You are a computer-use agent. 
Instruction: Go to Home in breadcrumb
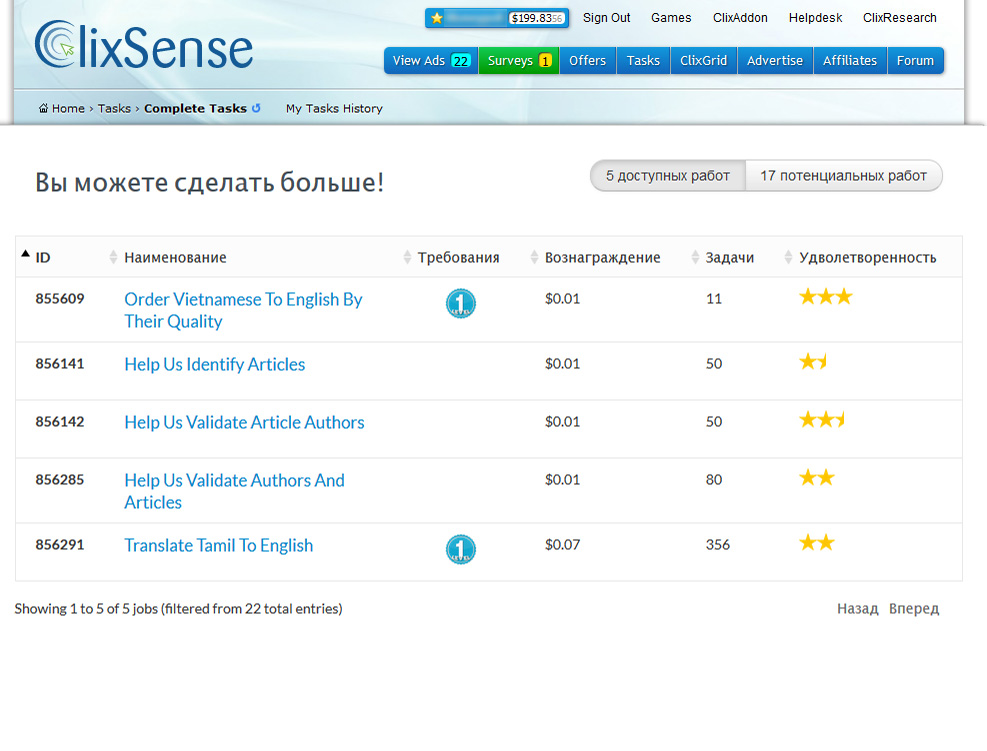point(68,108)
